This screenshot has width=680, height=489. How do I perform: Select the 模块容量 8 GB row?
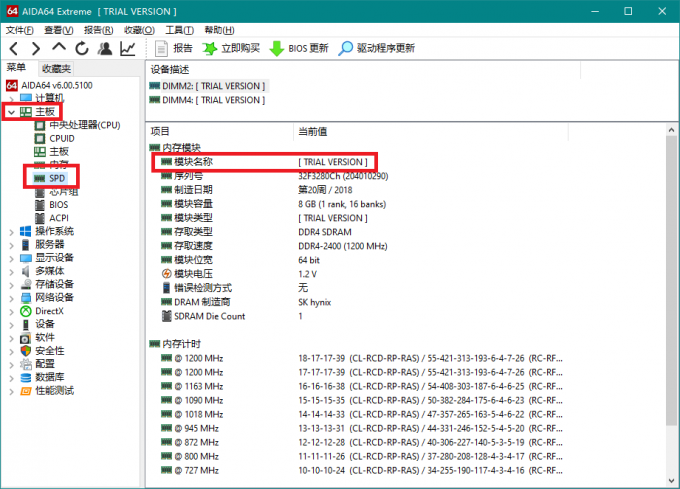point(273,204)
